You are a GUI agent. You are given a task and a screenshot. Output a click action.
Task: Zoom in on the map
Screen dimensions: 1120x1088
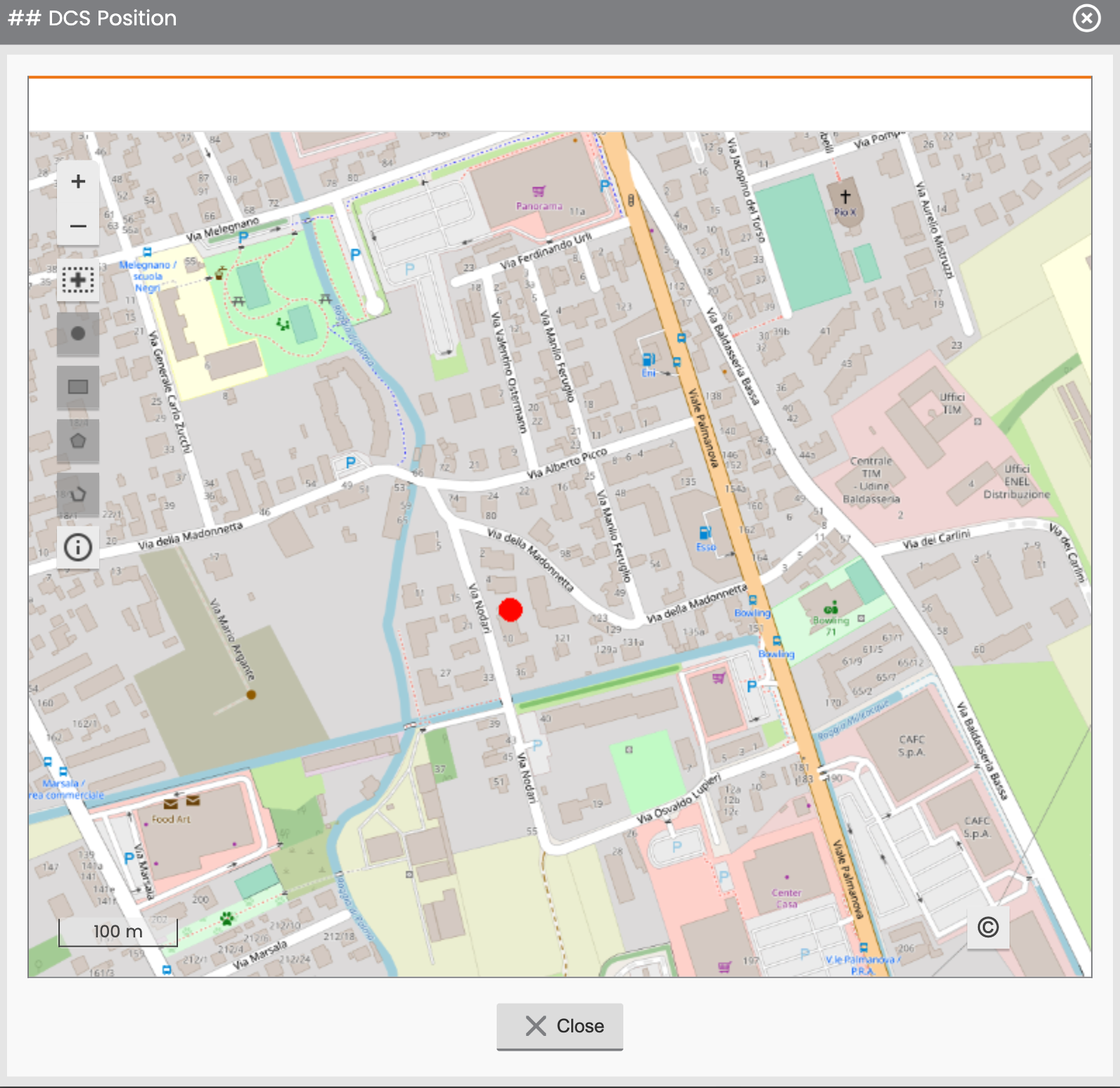point(78,182)
